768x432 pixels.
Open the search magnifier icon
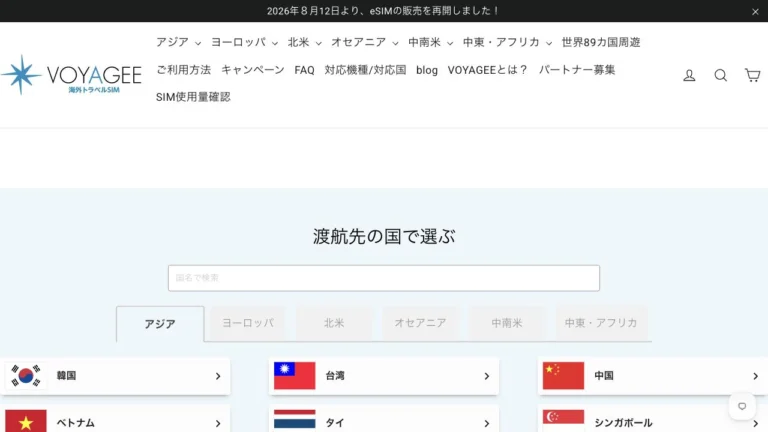720,75
